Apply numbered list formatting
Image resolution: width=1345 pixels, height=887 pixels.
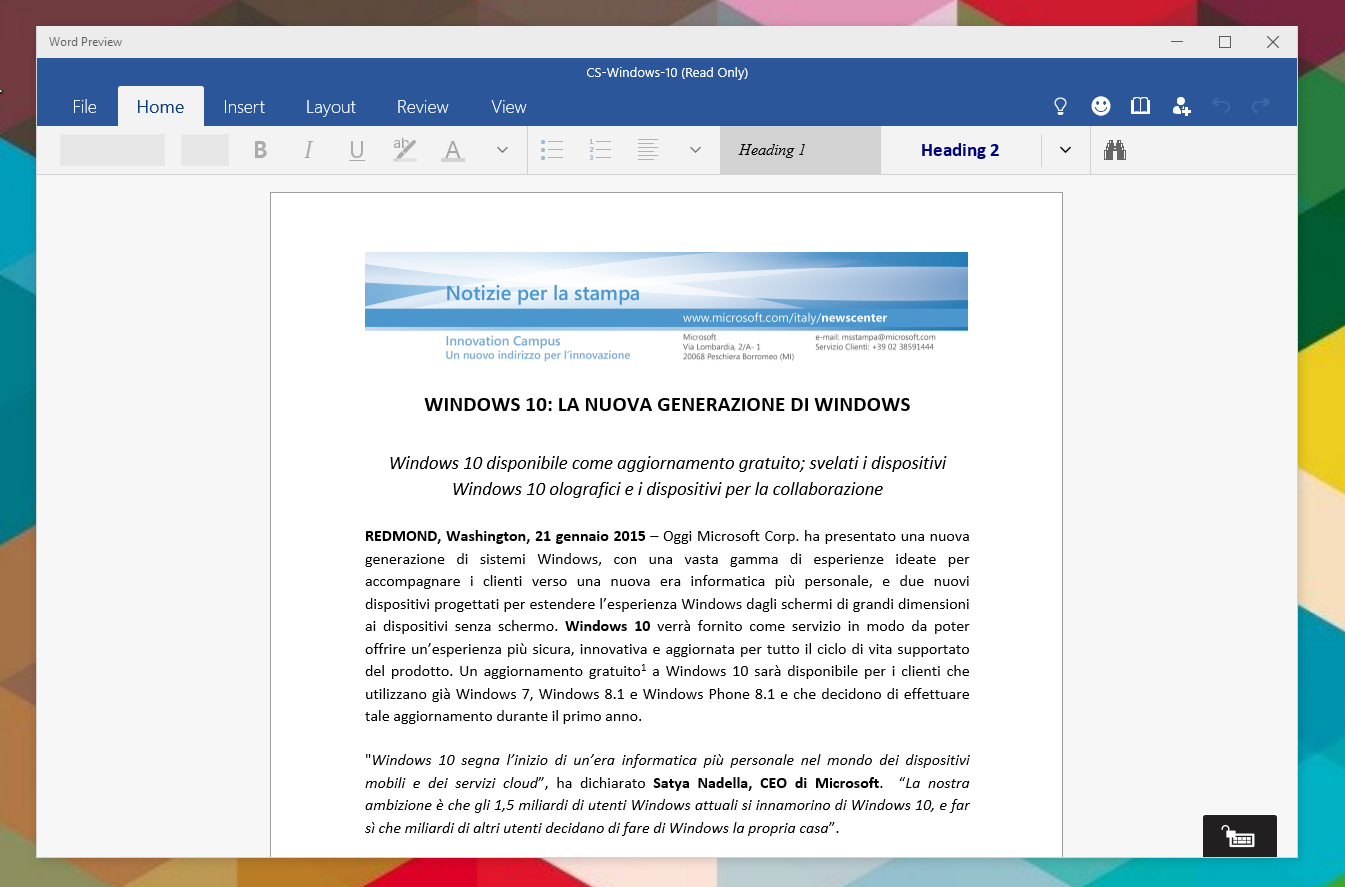pyautogui.click(x=600, y=150)
